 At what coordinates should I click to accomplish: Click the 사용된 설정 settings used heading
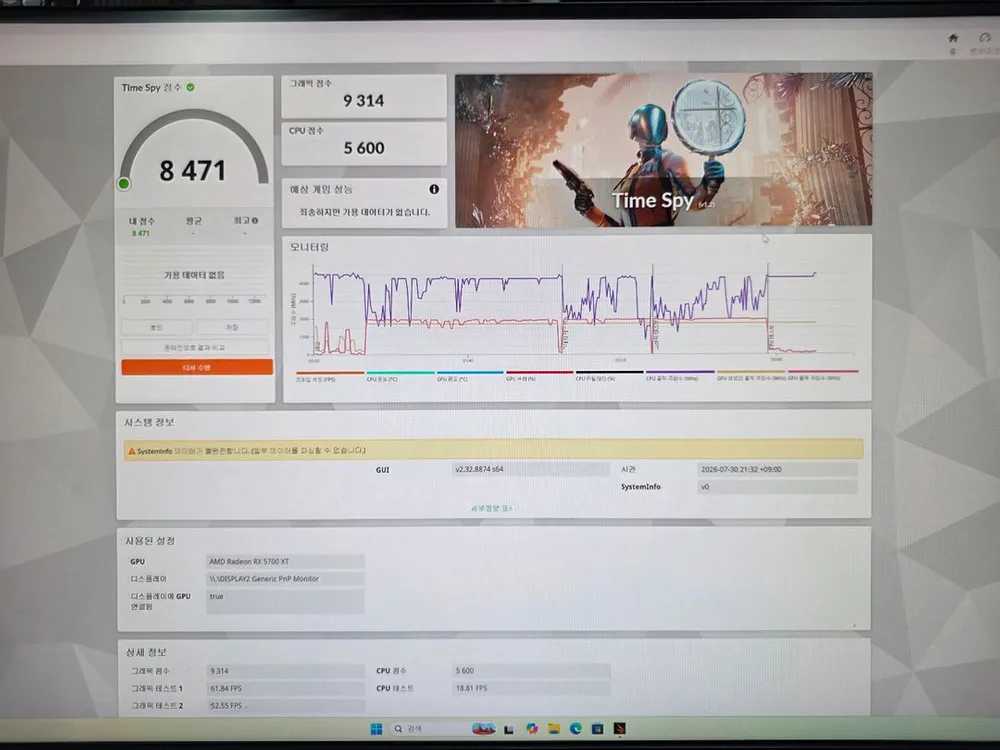150,540
